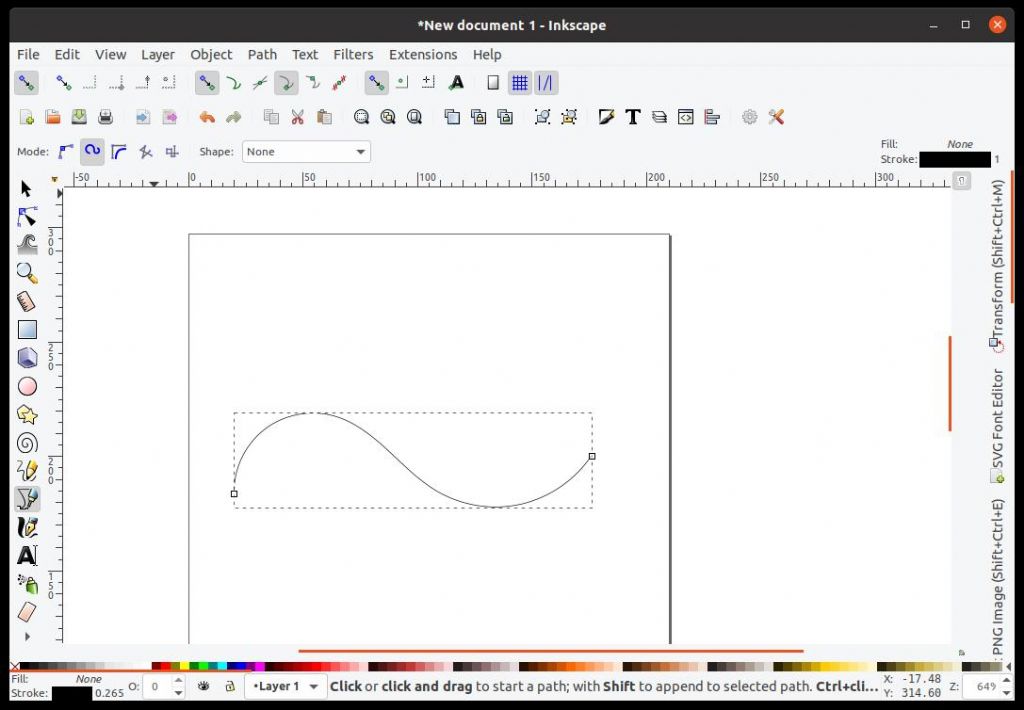1024x710 pixels.
Task: Click the Paste clipboard icon
Action: [x=324, y=117]
